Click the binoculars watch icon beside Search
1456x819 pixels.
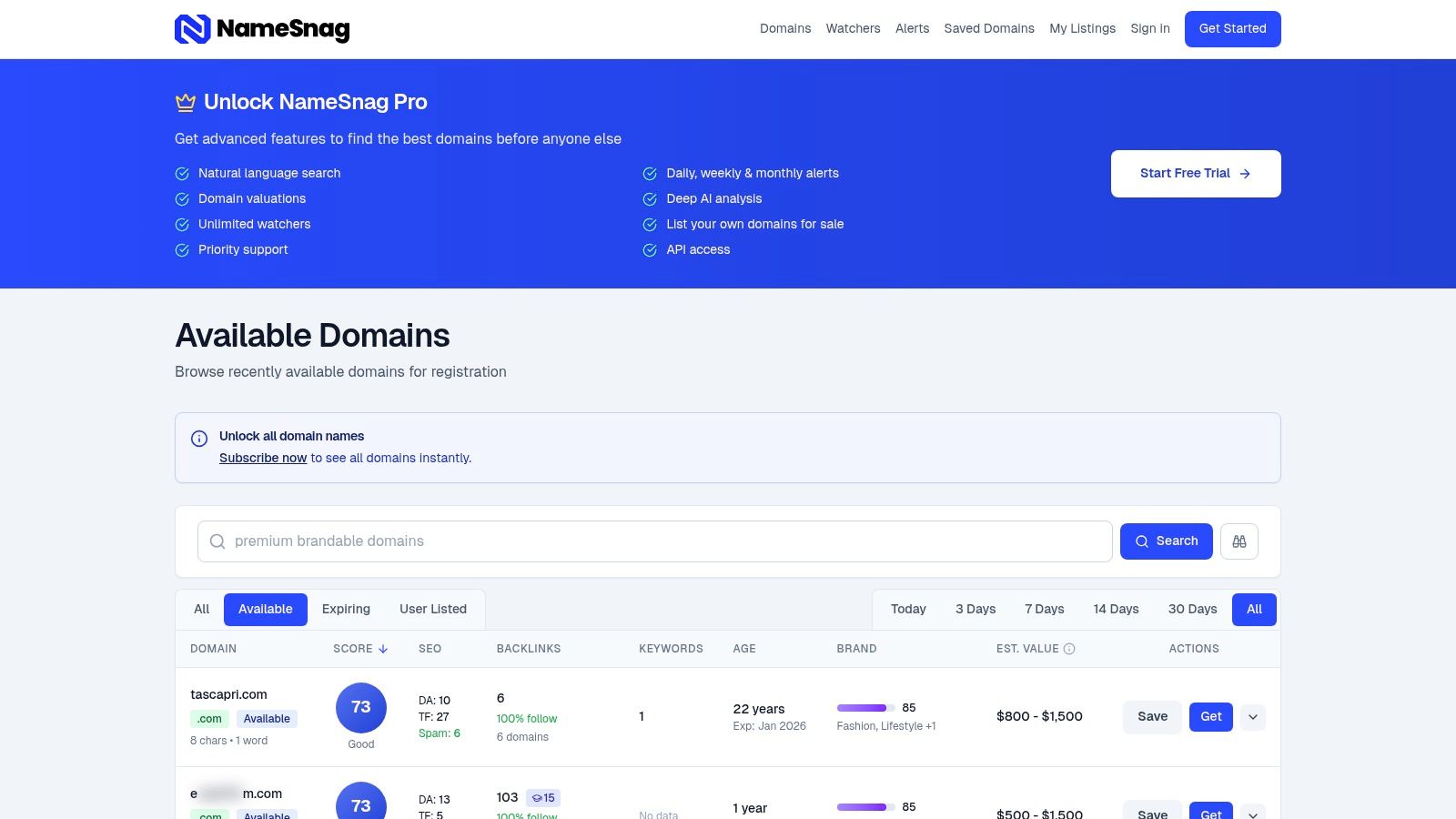[1239, 541]
